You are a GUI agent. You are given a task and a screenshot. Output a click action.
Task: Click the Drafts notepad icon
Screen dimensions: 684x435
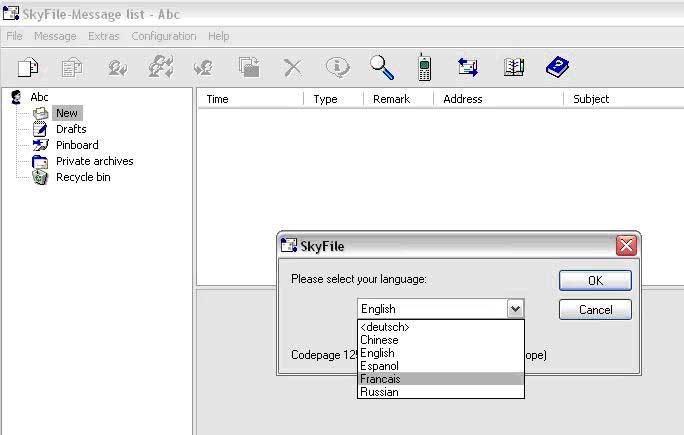(x=40, y=129)
